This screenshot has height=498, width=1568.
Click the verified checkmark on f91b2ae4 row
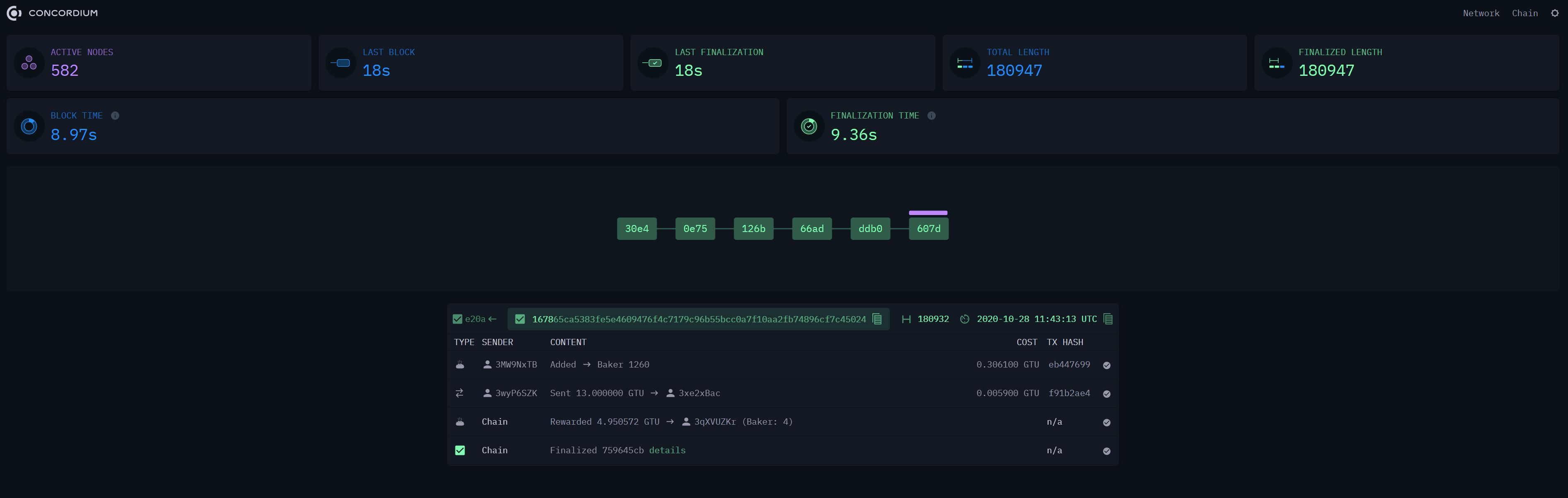[1107, 393]
